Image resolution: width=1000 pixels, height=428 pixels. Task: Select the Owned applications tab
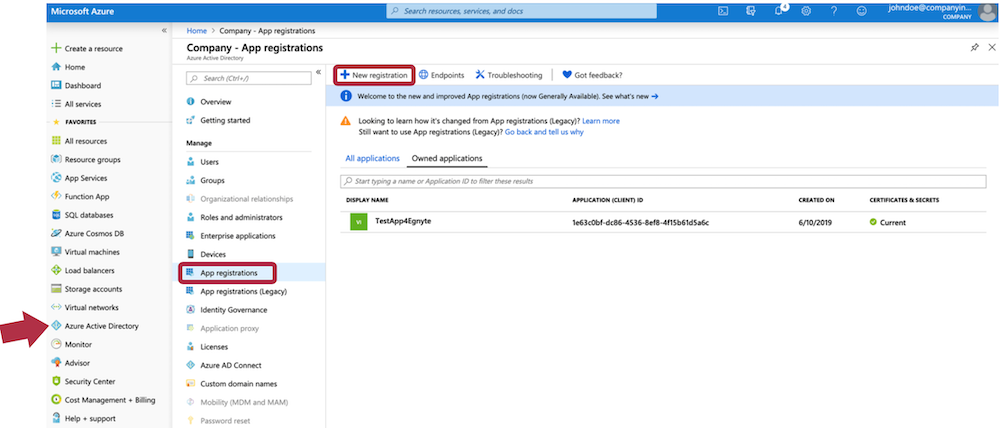[447, 158]
